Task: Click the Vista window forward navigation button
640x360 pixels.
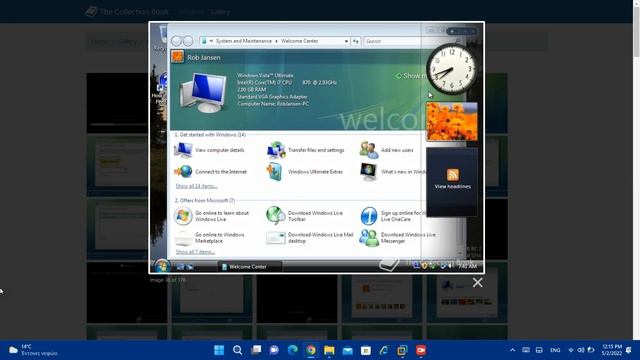Action: [188, 41]
